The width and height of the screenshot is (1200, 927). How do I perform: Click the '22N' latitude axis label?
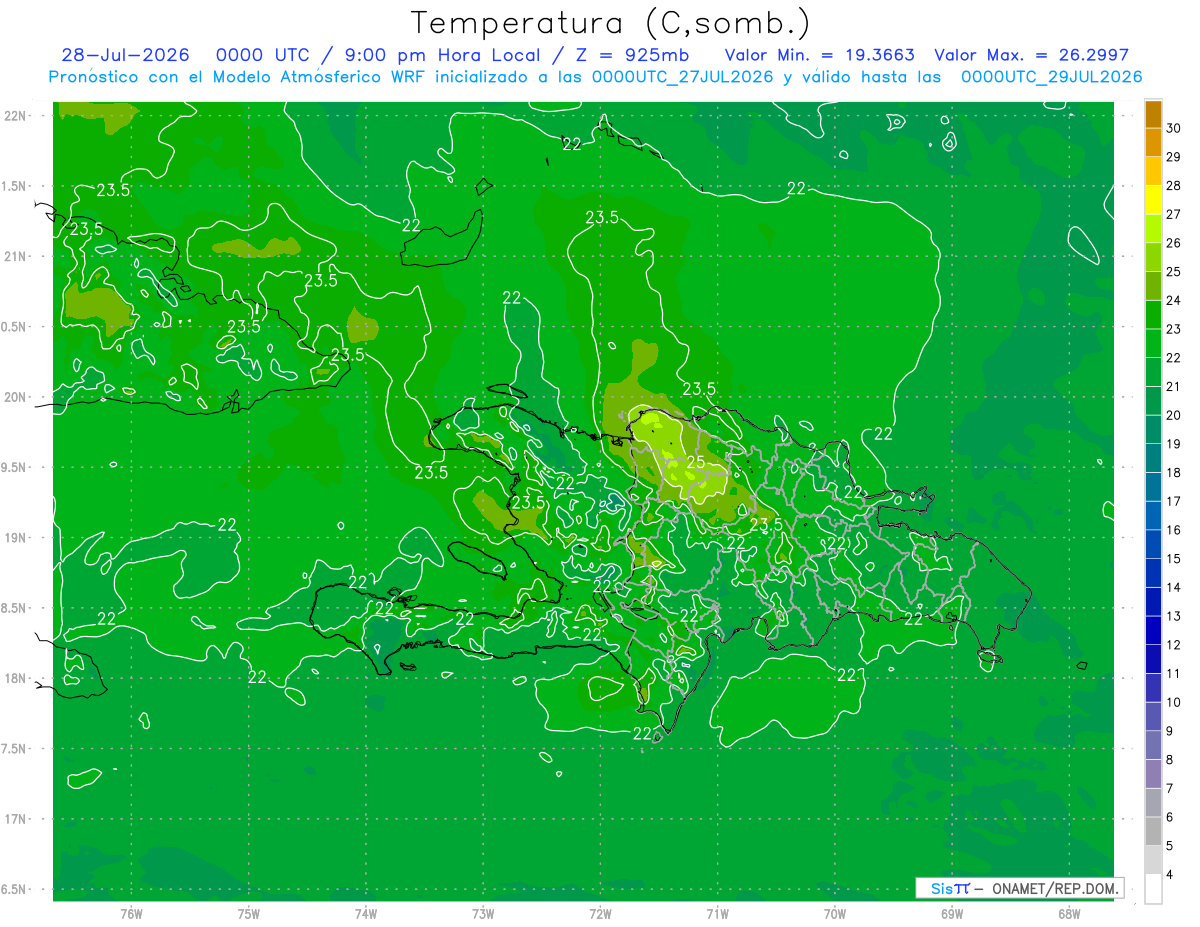(15, 116)
